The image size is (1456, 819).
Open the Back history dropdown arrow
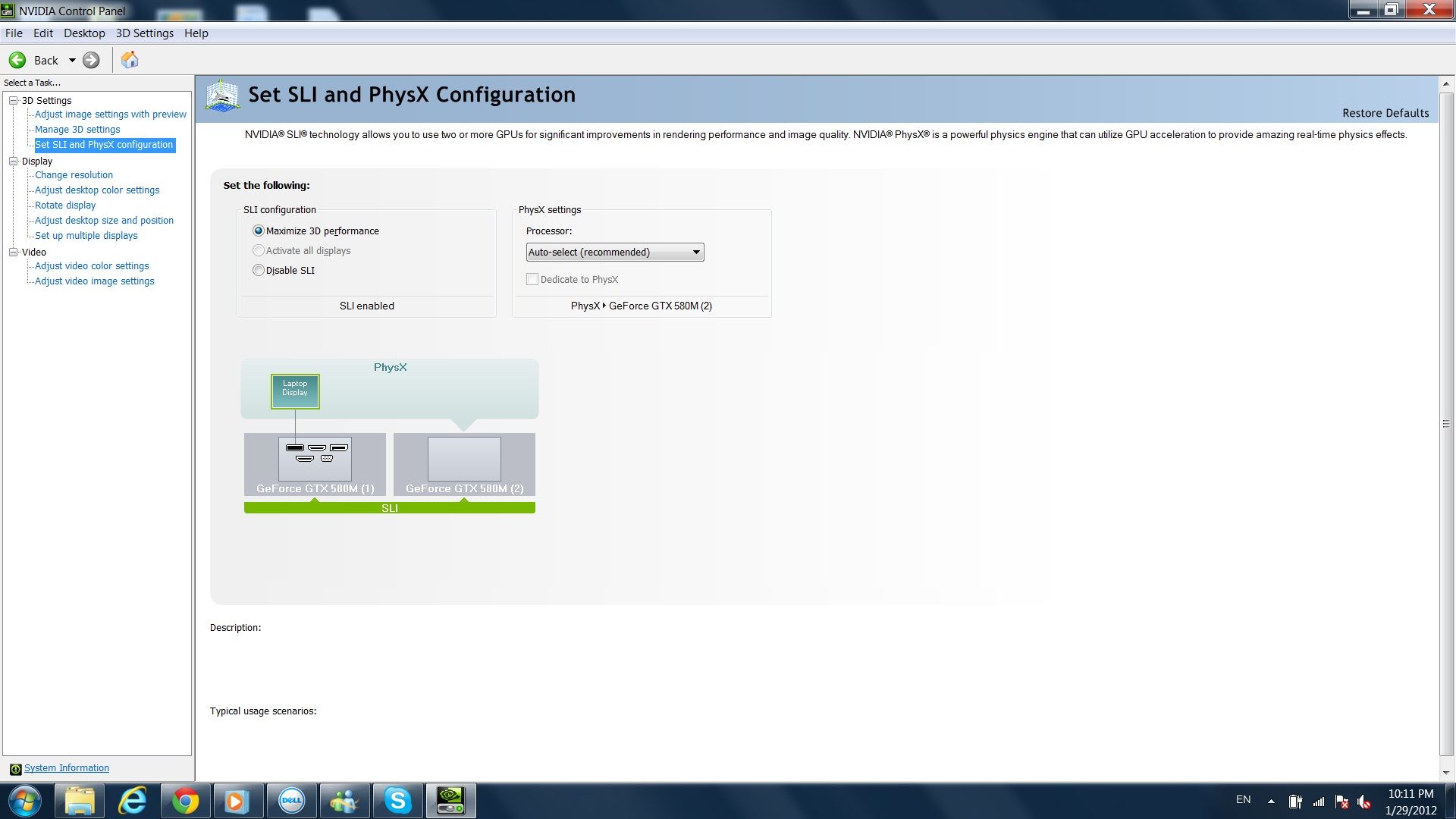[x=72, y=60]
